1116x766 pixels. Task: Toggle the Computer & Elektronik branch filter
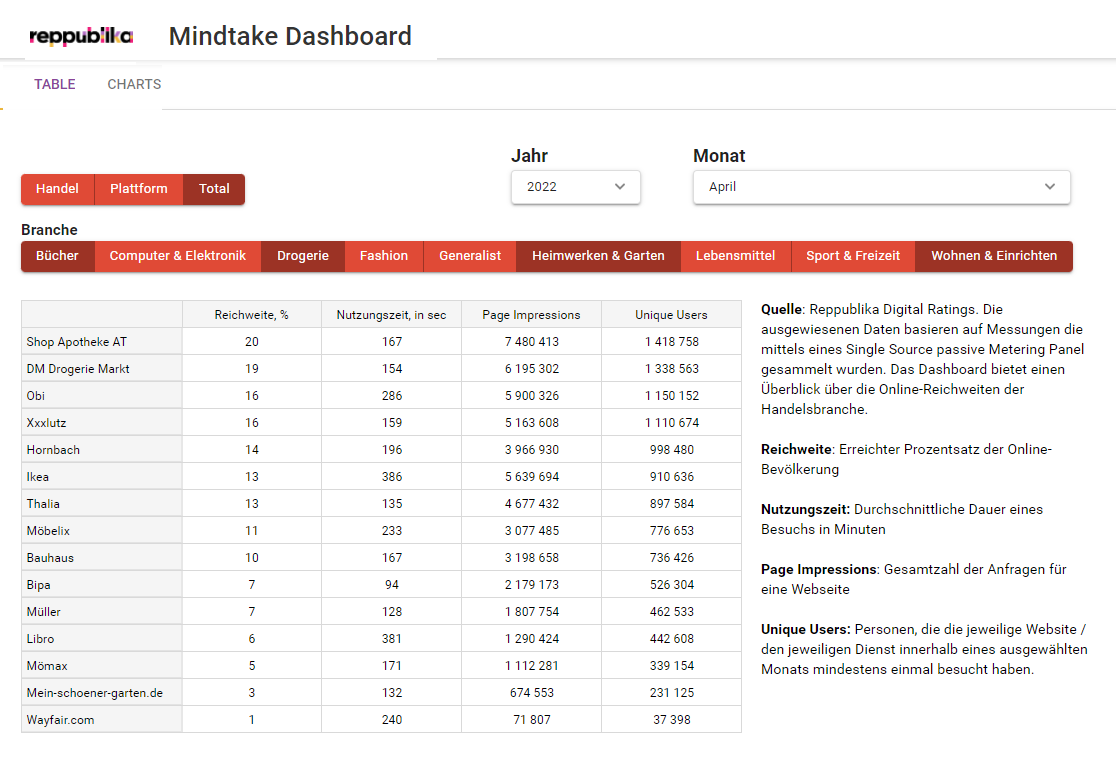(x=178, y=256)
